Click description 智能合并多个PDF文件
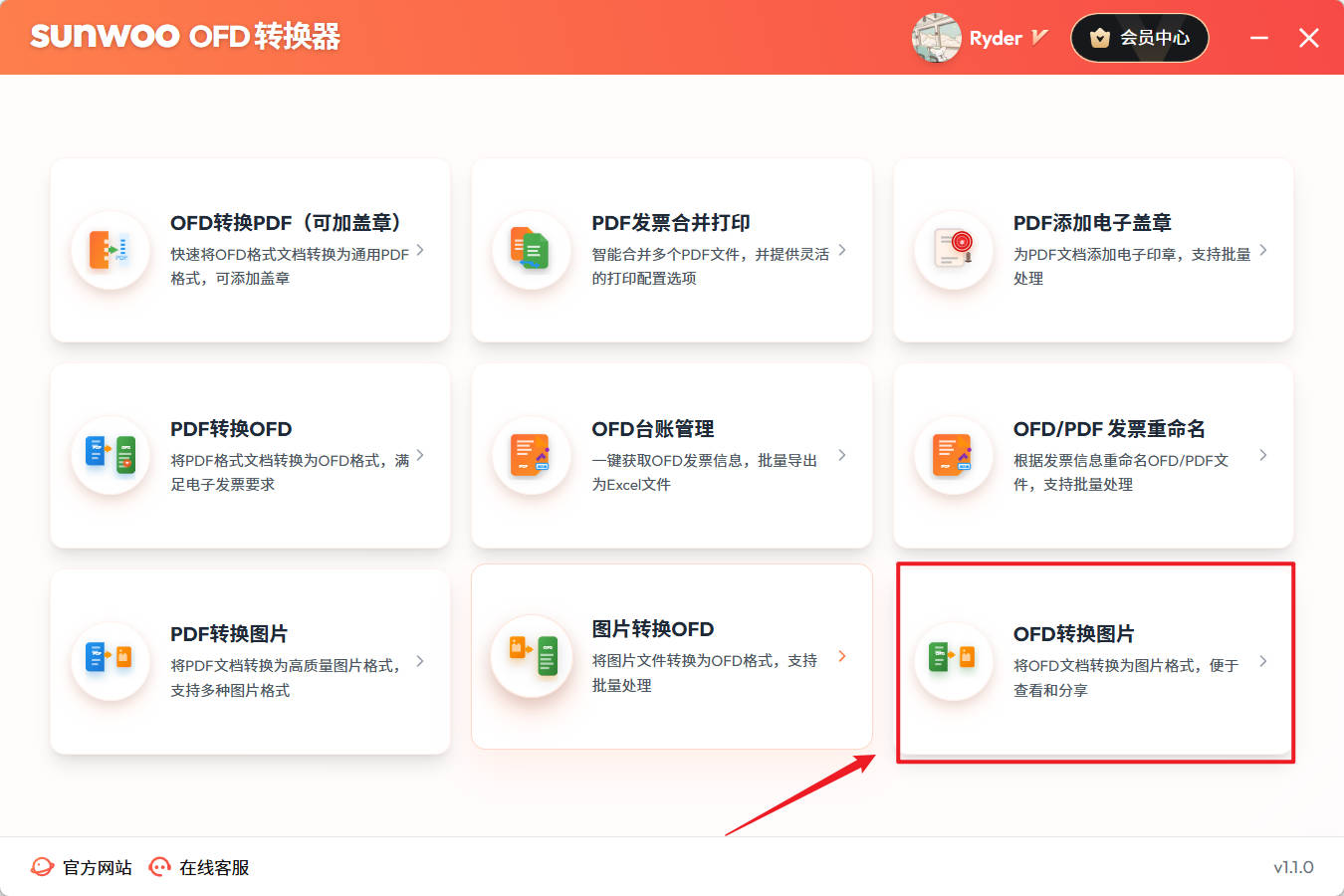Viewport: 1344px width, 896px height. tap(711, 266)
